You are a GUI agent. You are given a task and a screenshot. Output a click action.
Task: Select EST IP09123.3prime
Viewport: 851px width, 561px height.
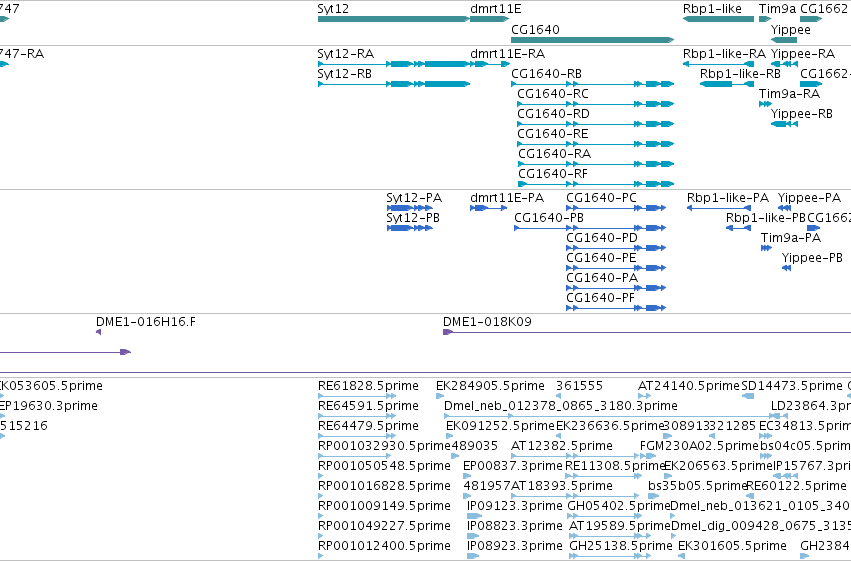(474, 517)
